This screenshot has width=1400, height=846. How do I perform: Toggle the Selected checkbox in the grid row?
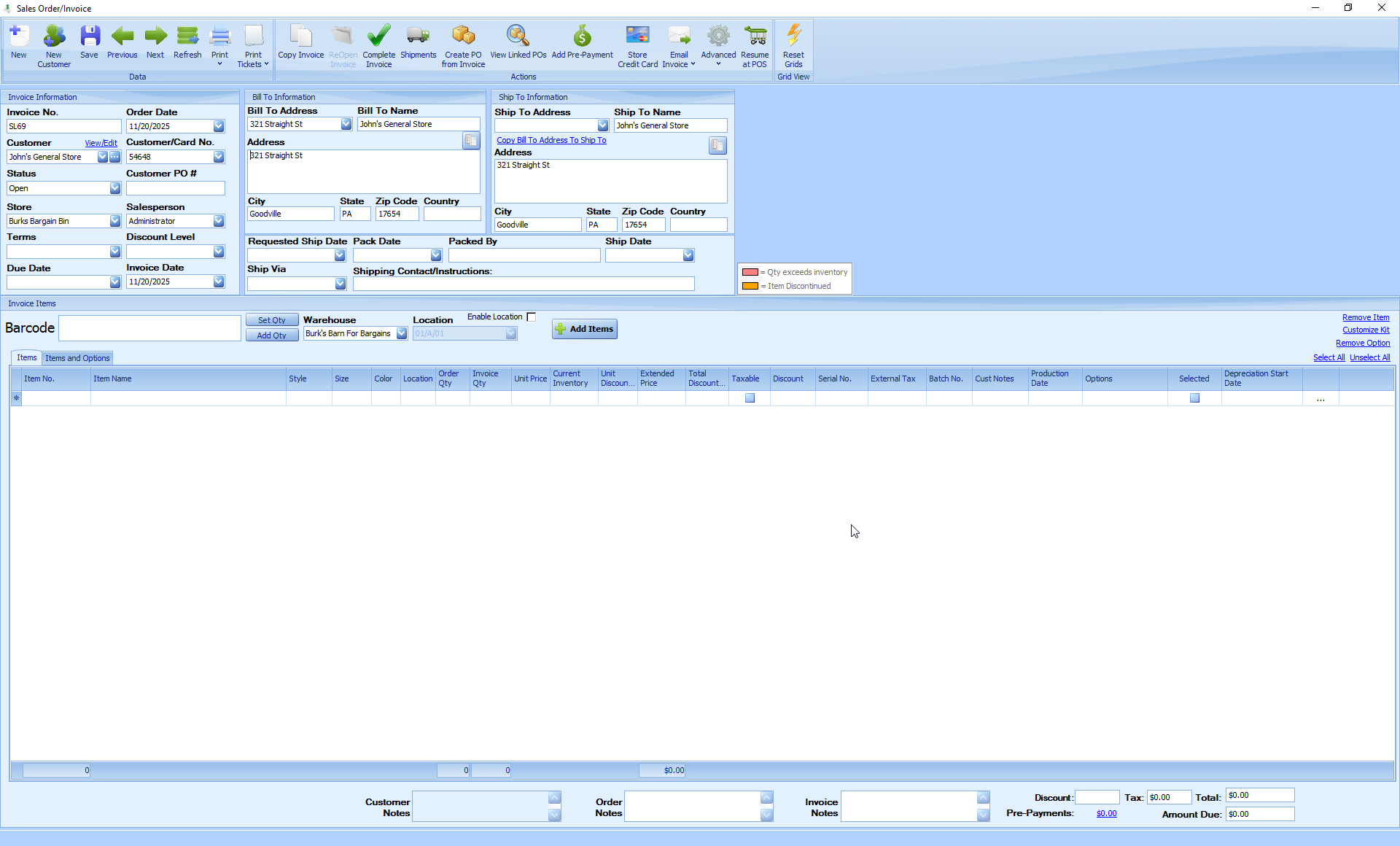coord(1194,397)
